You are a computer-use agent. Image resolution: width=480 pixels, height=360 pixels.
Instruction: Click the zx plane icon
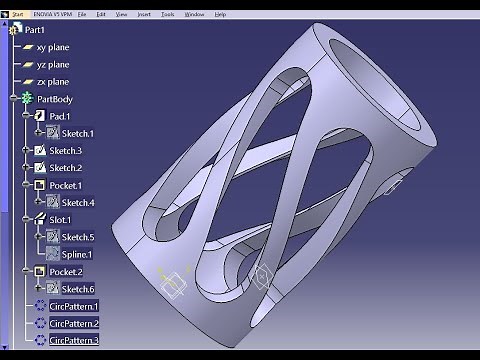(x=28, y=82)
